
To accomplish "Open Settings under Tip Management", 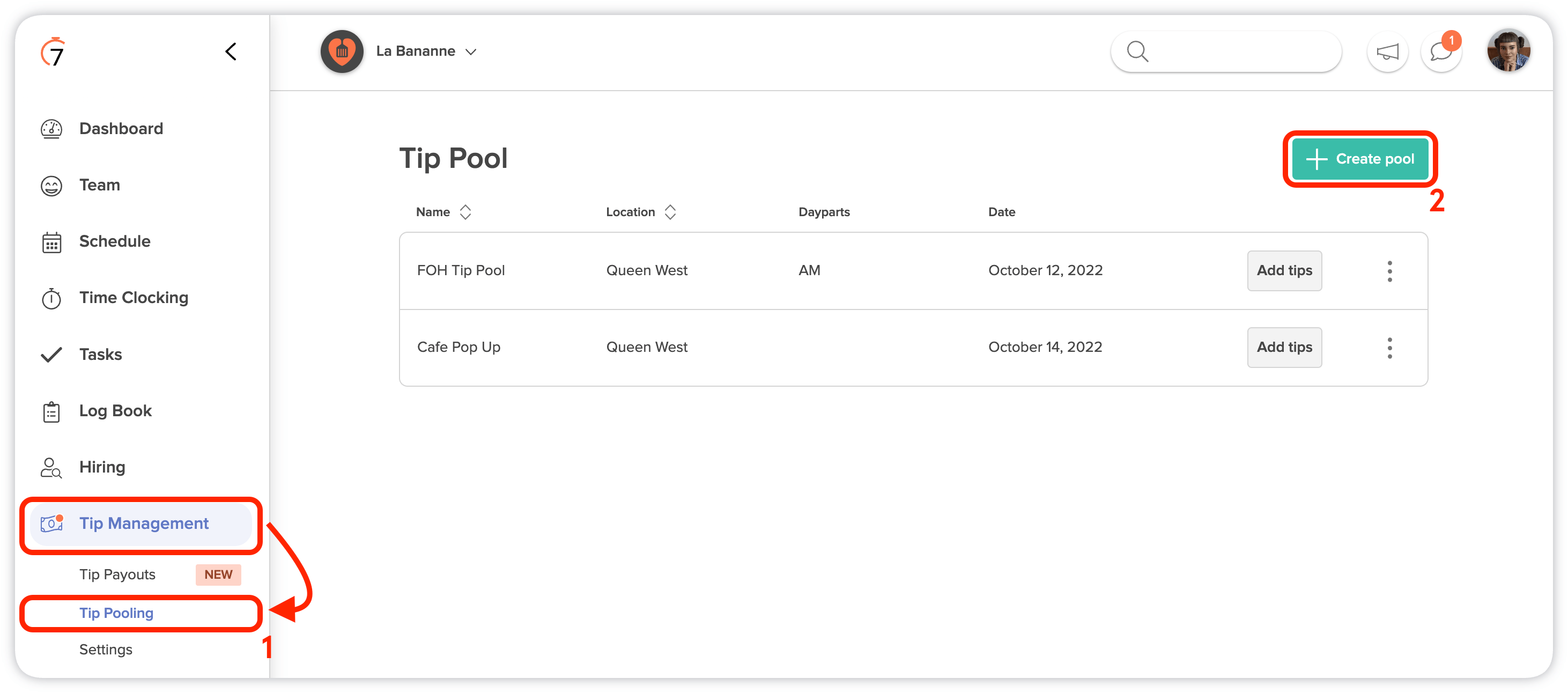I will point(105,649).
